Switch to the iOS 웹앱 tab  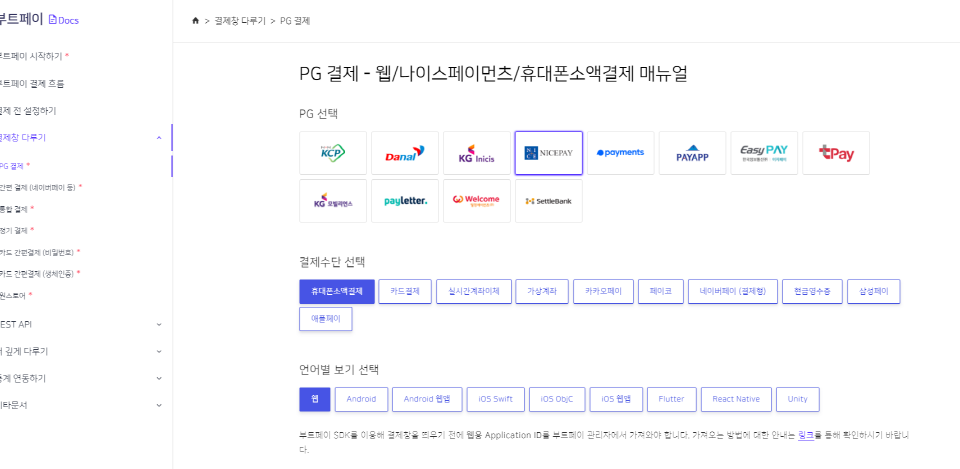(x=617, y=399)
